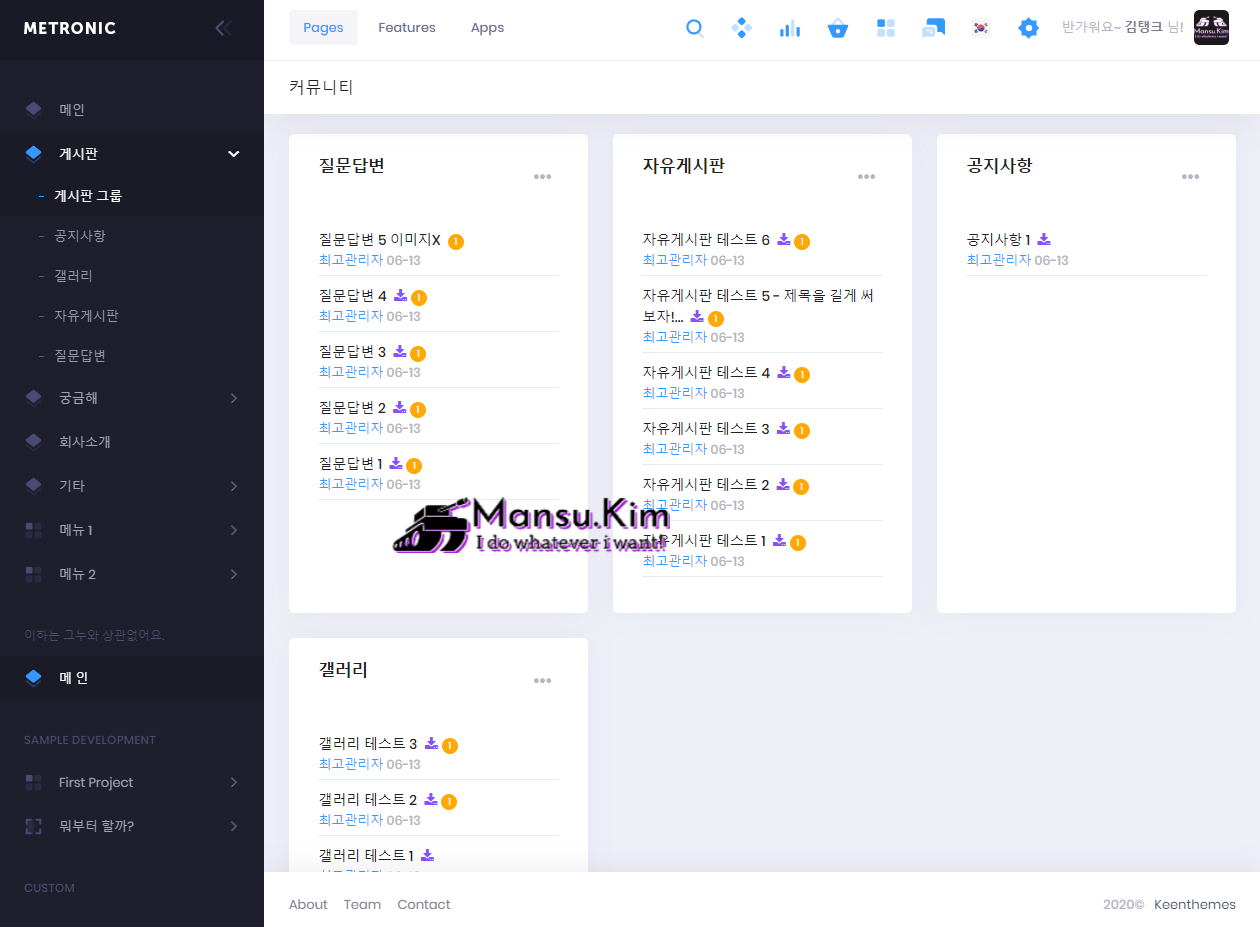Click download icon next to 자유게시판 테스트 6
The width and height of the screenshot is (1260, 927).
coord(784,239)
